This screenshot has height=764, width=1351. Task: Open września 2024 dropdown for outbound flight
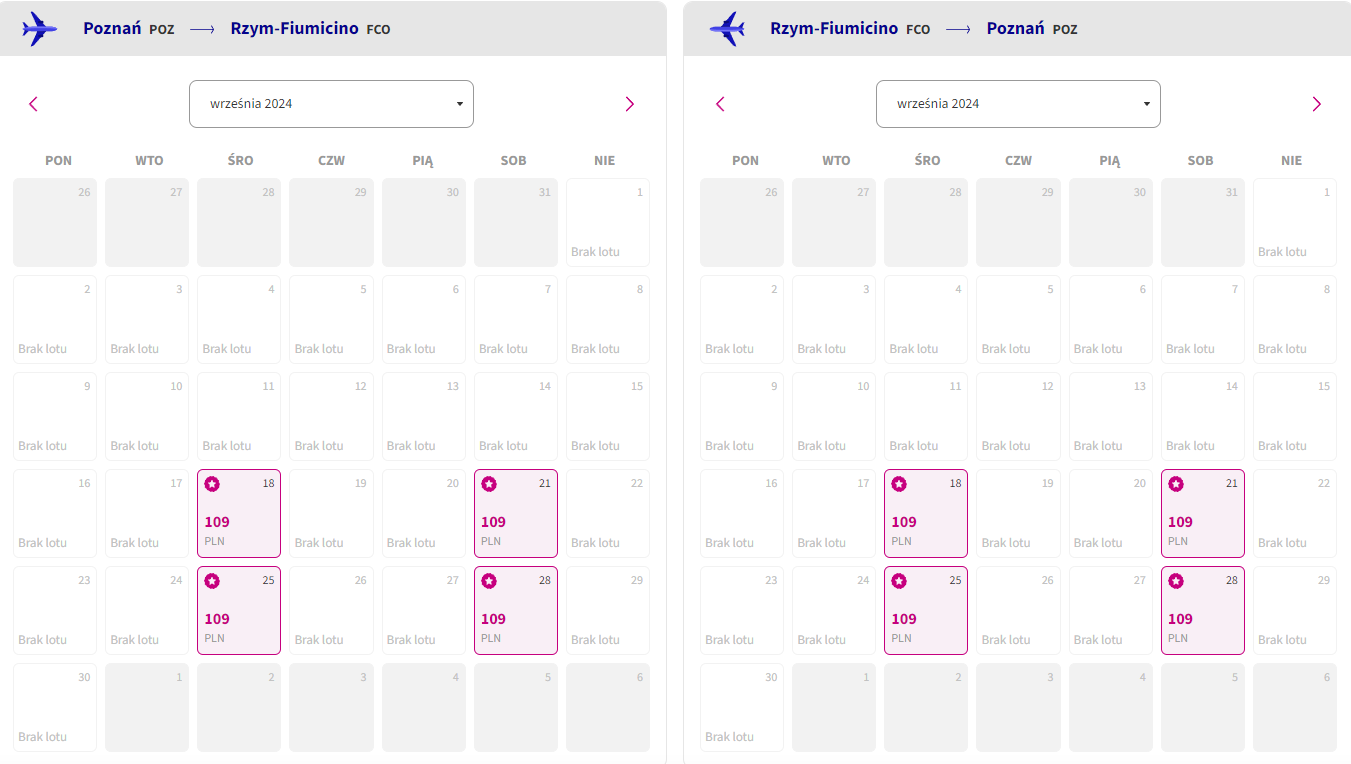pyautogui.click(x=331, y=104)
